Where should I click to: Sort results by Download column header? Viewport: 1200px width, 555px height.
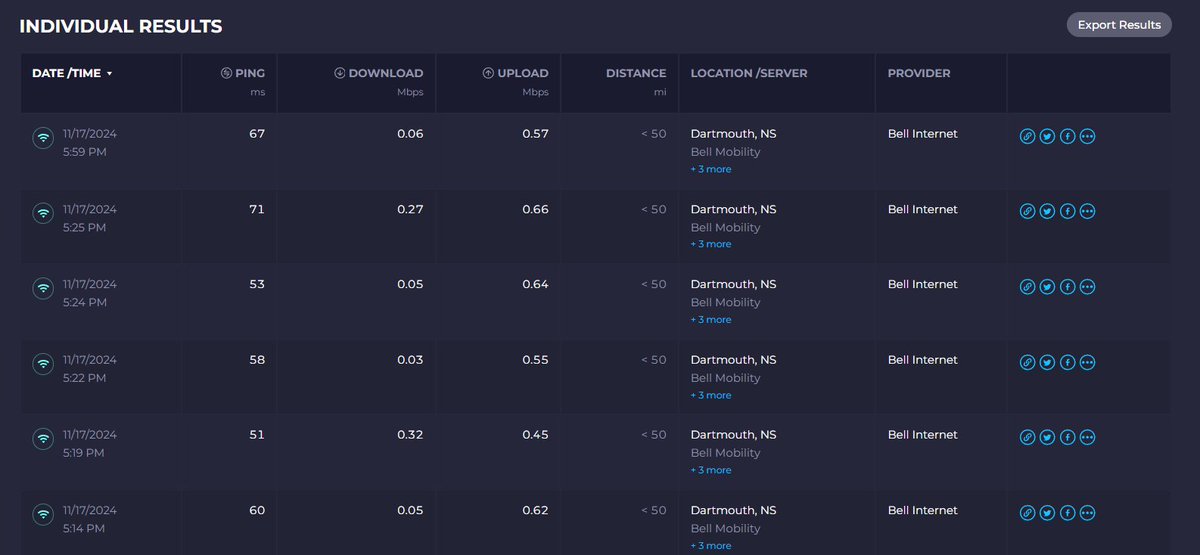coord(378,73)
